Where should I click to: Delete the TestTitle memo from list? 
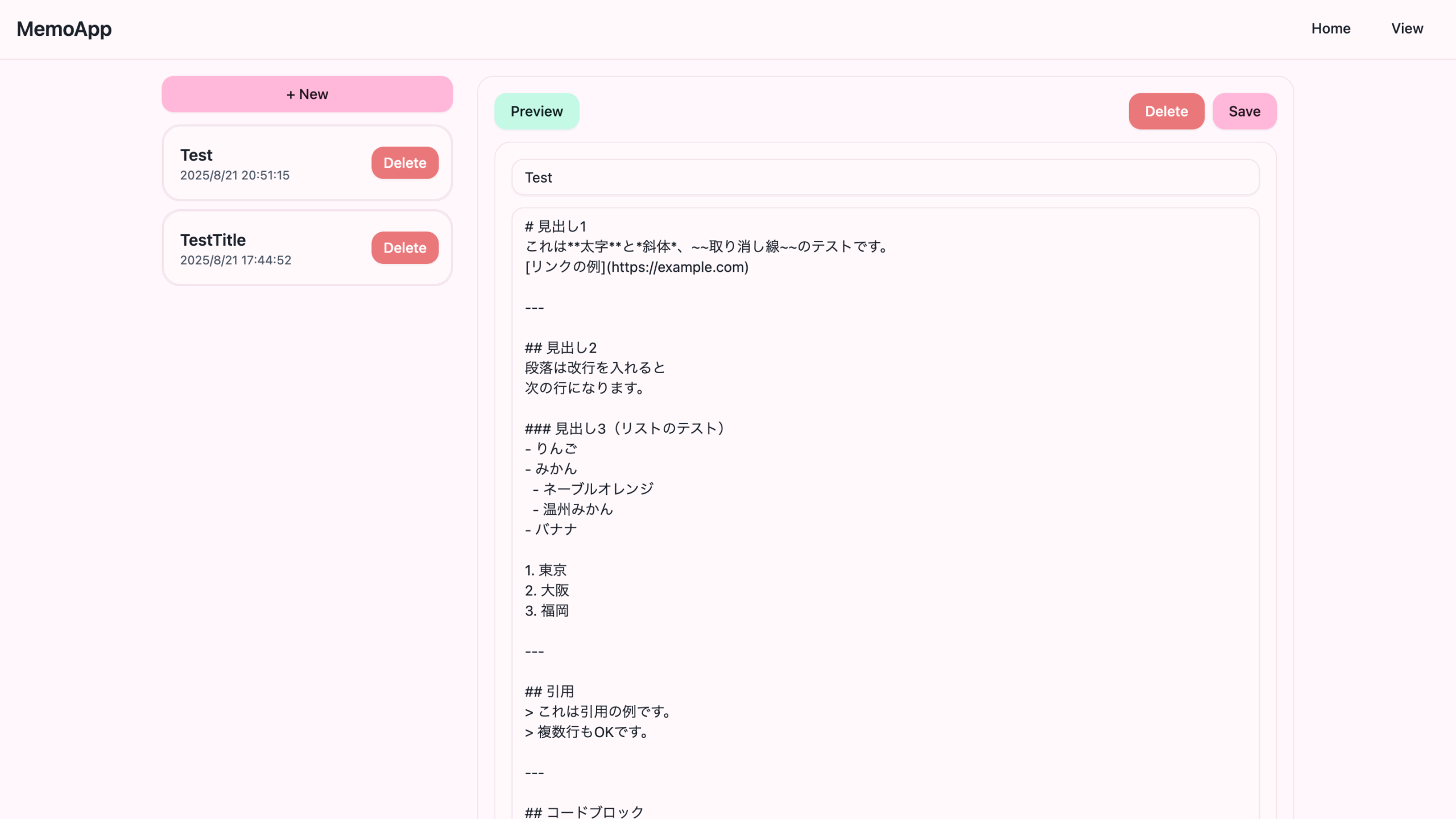point(404,248)
